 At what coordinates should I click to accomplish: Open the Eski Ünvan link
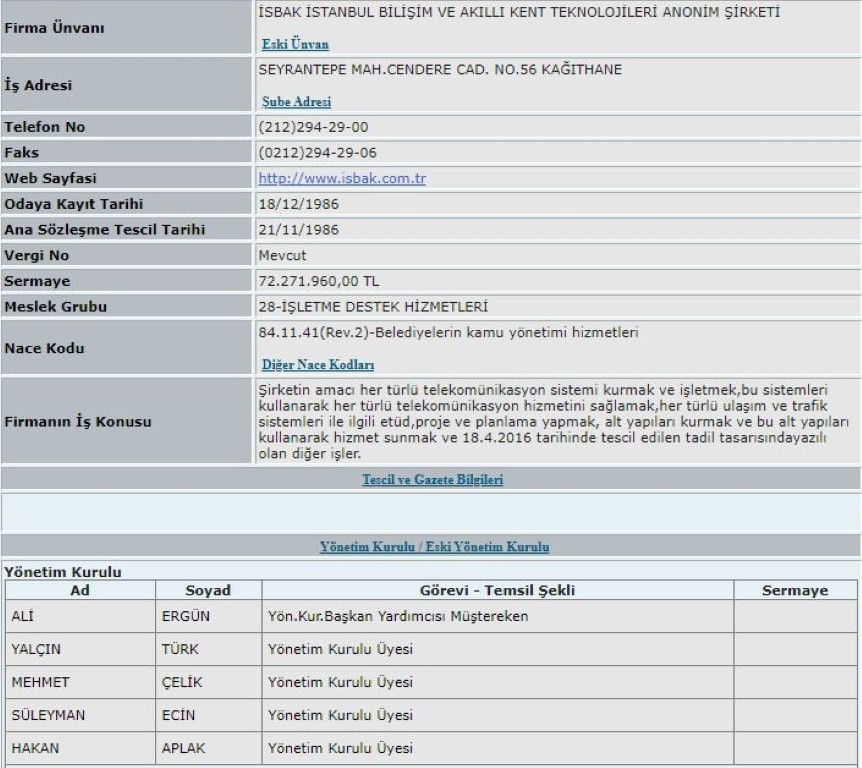coord(295,45)
